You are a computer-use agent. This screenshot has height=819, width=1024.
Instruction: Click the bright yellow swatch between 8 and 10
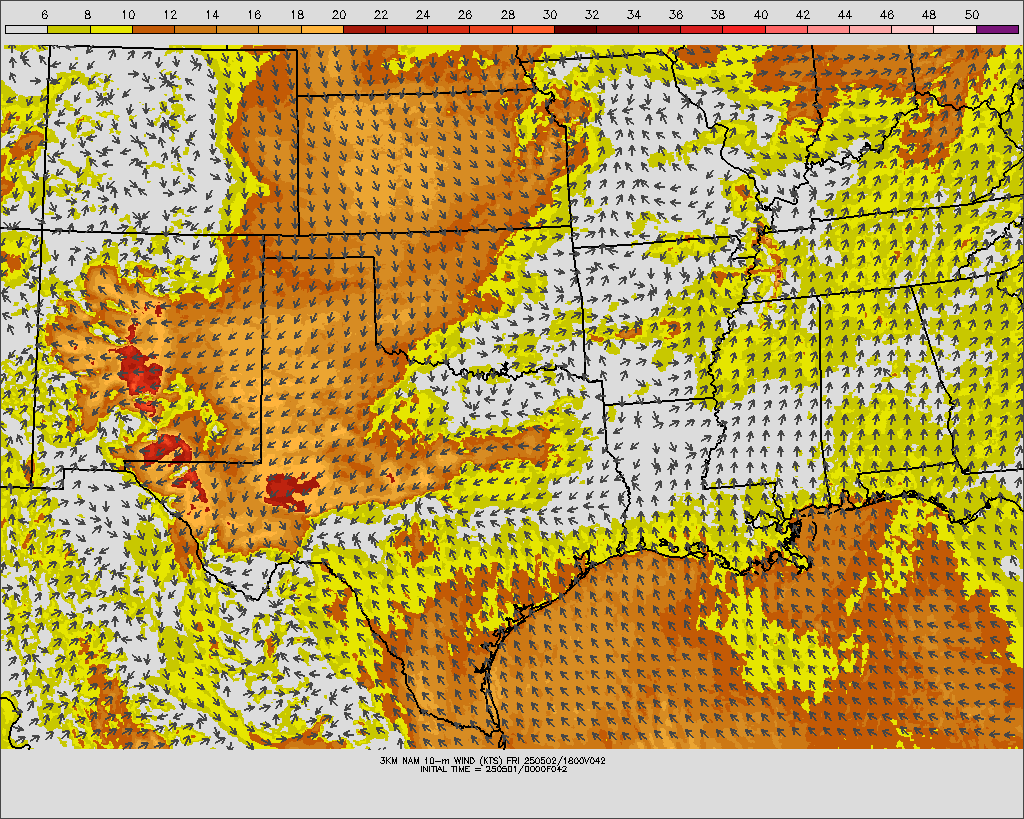[x=111, y=29]
